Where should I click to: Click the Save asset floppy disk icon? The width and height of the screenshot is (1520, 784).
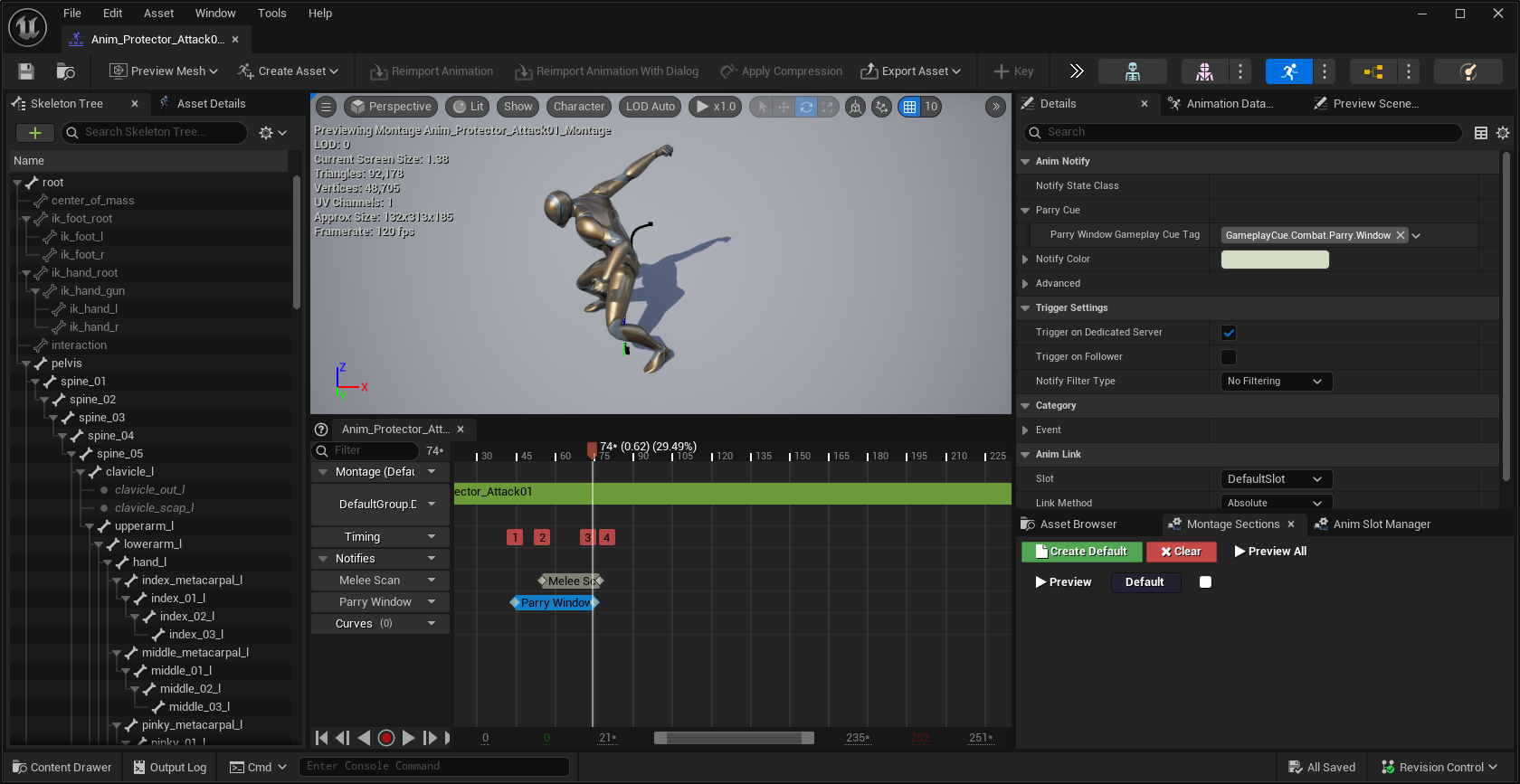point(26,71)
